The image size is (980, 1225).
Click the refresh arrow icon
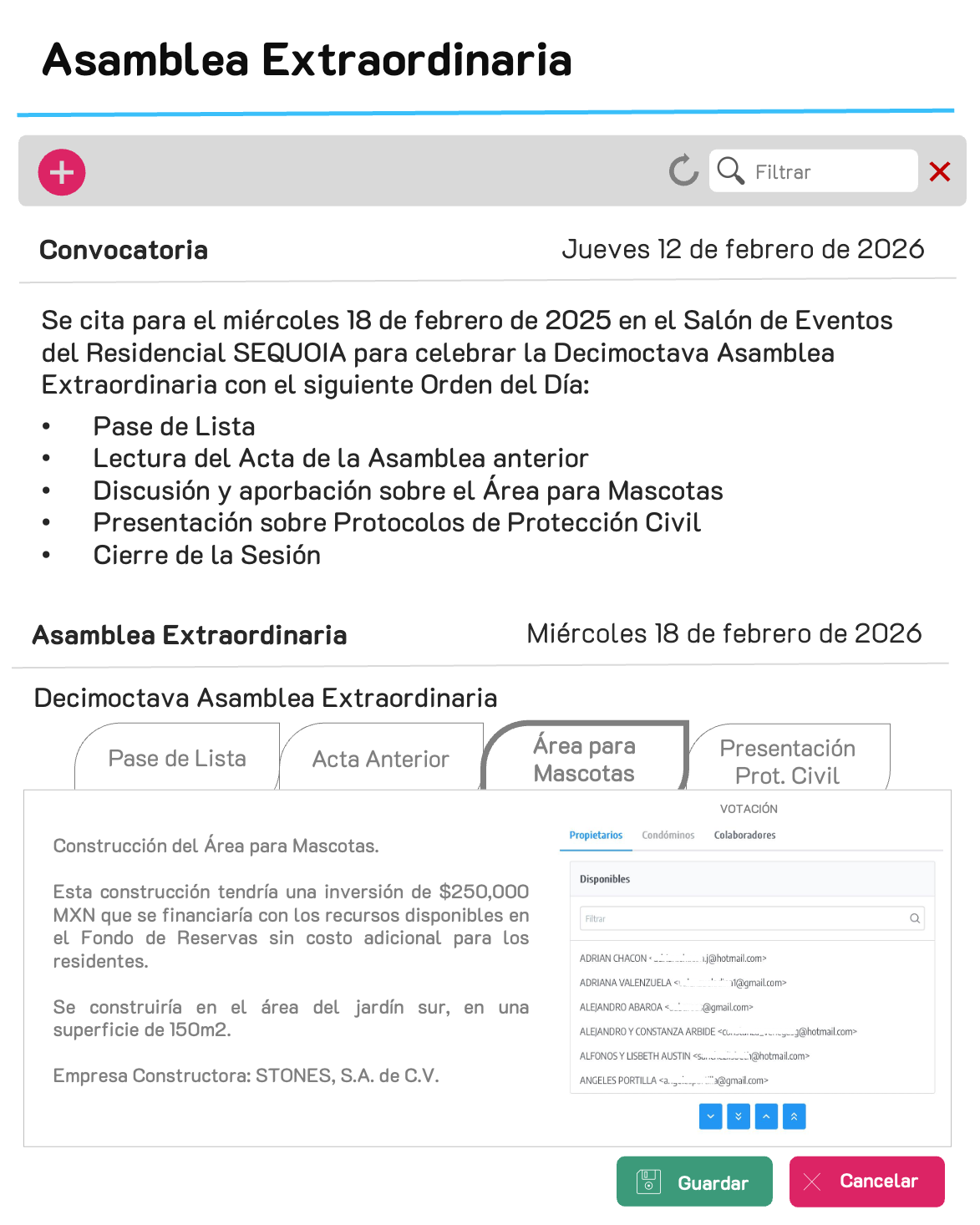click(x=683, y=171)
